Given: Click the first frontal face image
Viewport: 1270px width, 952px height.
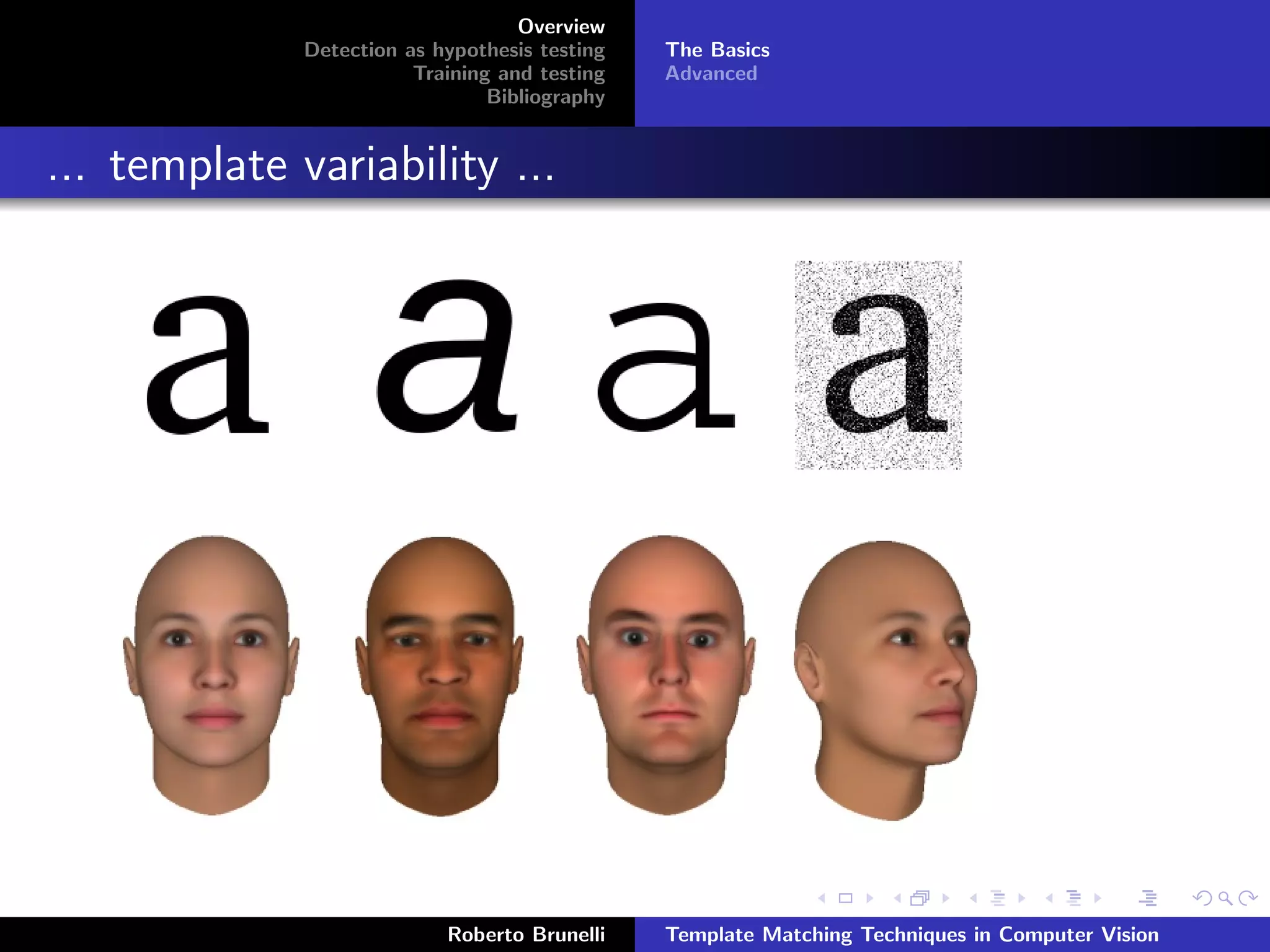Looking at the screenshot, I should pyautogui.click(x=211, y=676).
